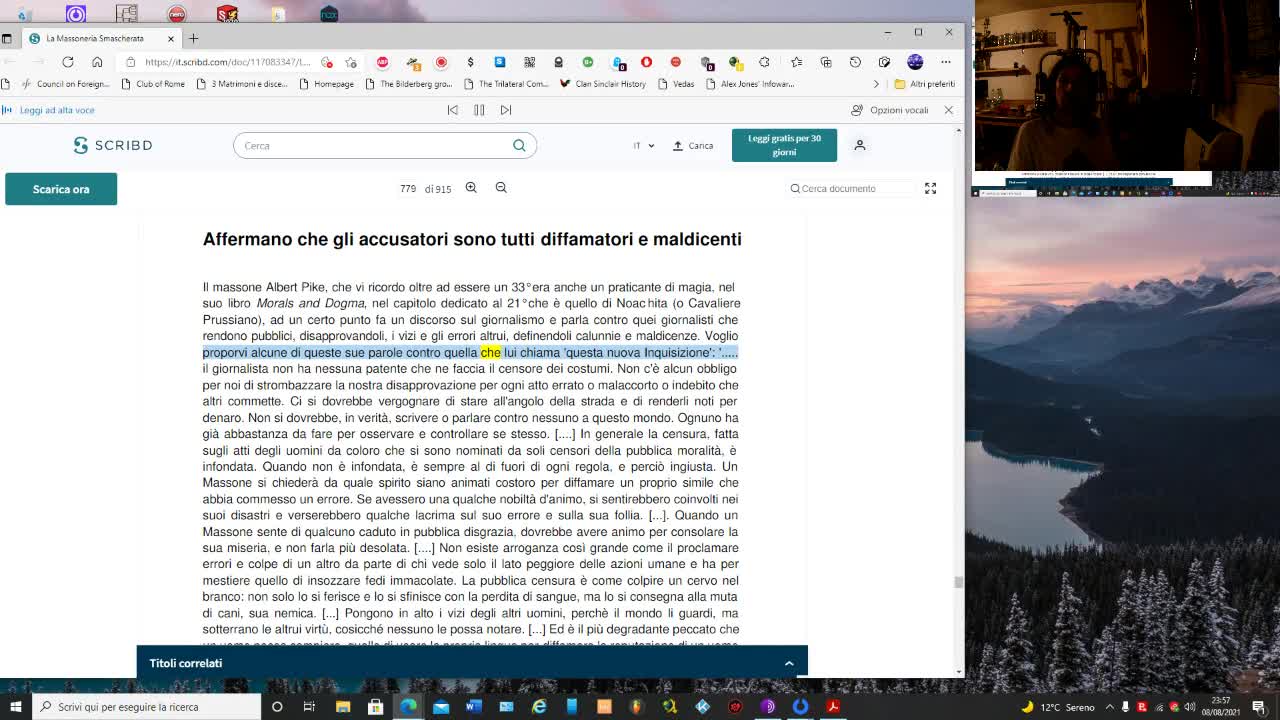The image size is (1280, 720).
Task: Open Opzioni vocali voice options
Action: pos(890,110)
